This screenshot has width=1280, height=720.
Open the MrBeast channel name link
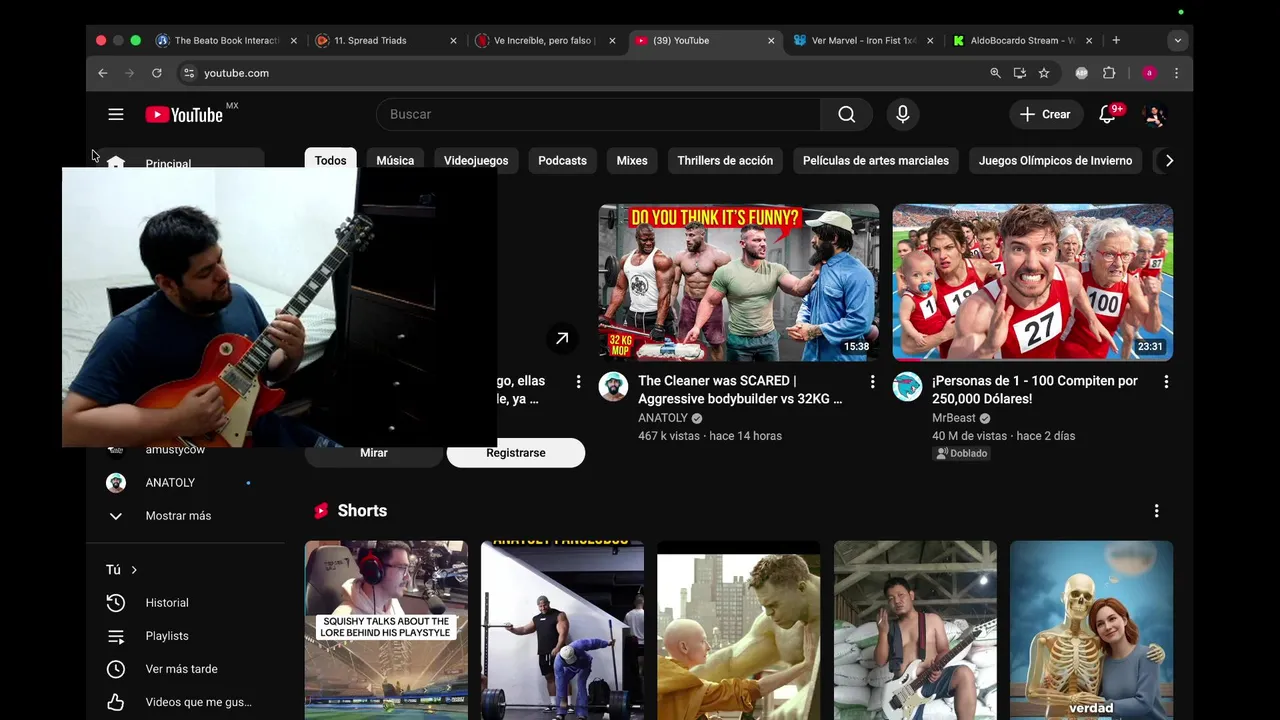click(954, 418)
